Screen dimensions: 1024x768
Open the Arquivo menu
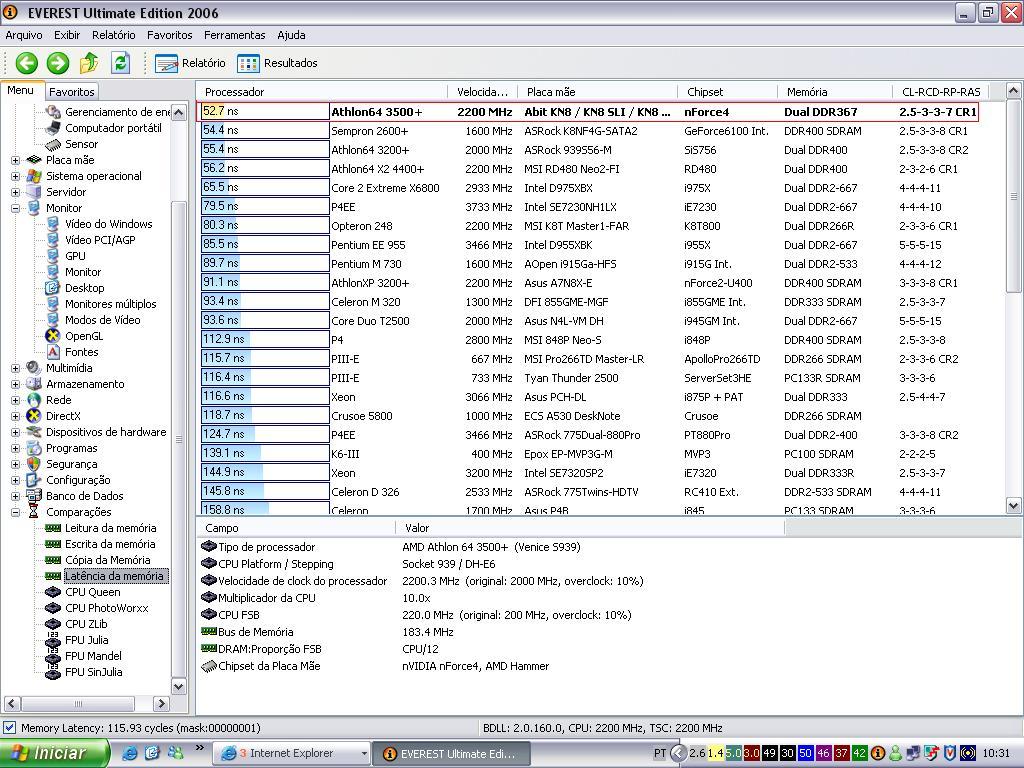[x=24, y=35]
